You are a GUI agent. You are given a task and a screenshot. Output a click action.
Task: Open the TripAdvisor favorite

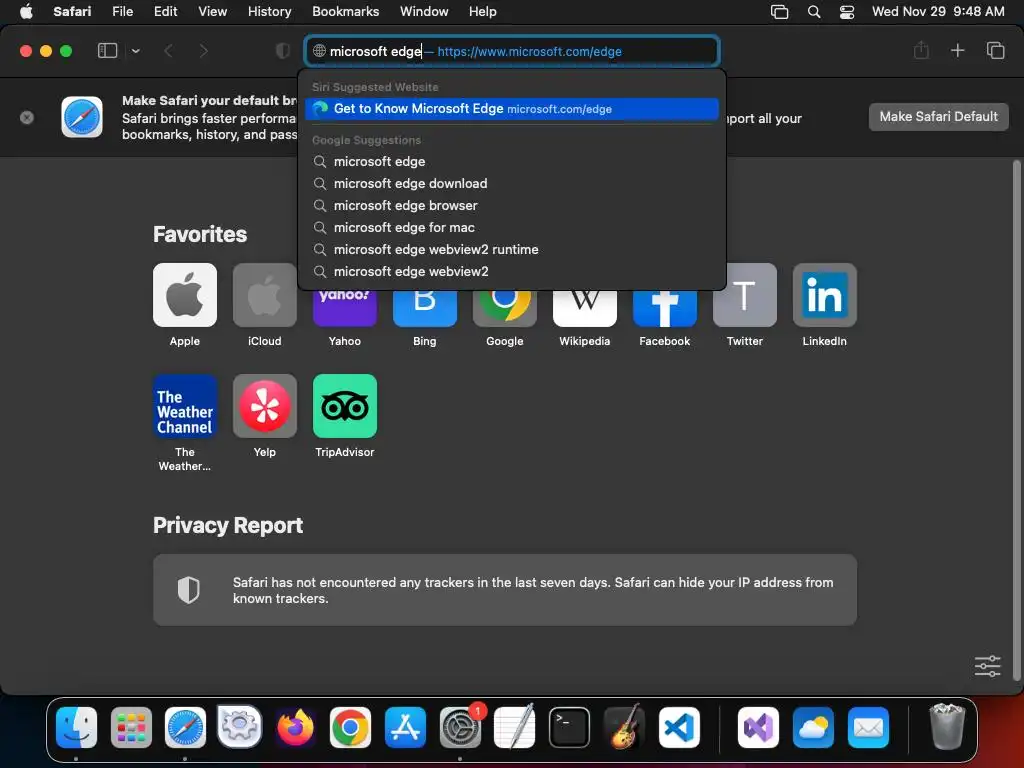[345, 406]
